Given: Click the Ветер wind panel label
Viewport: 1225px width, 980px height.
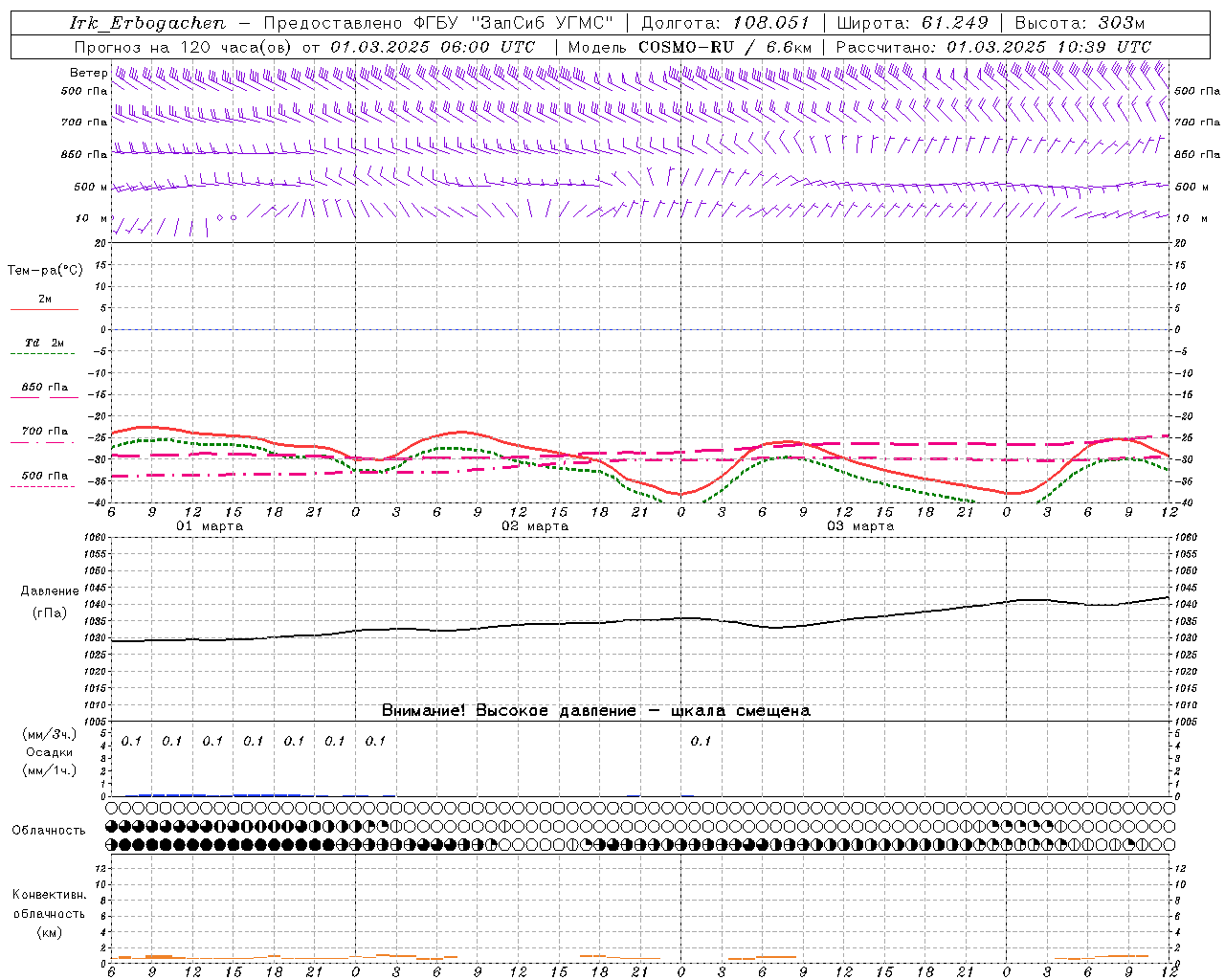Looking at the screenshot, I should pyautogui.click(x=88, y=73).
